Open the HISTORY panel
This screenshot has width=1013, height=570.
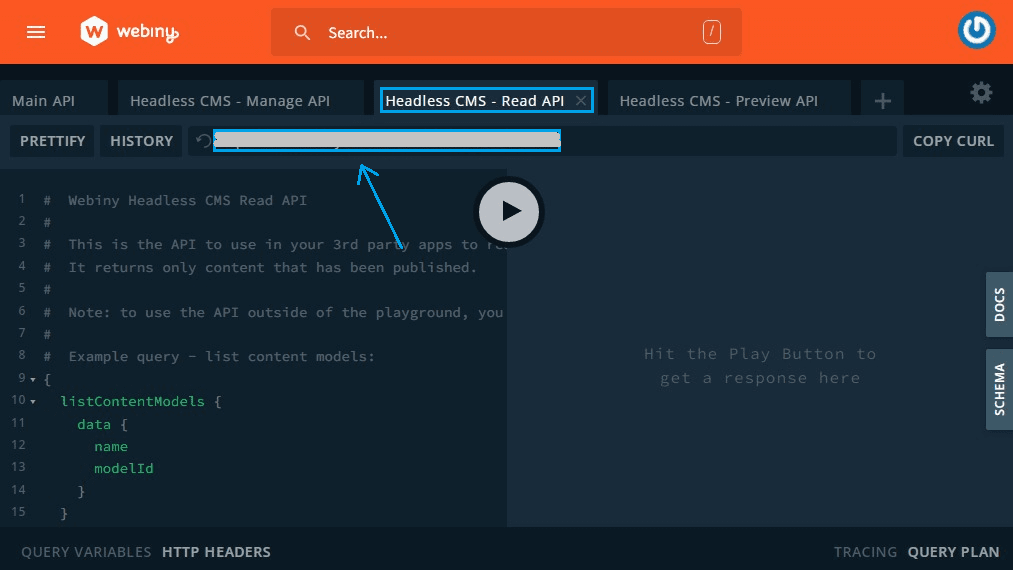141,141
